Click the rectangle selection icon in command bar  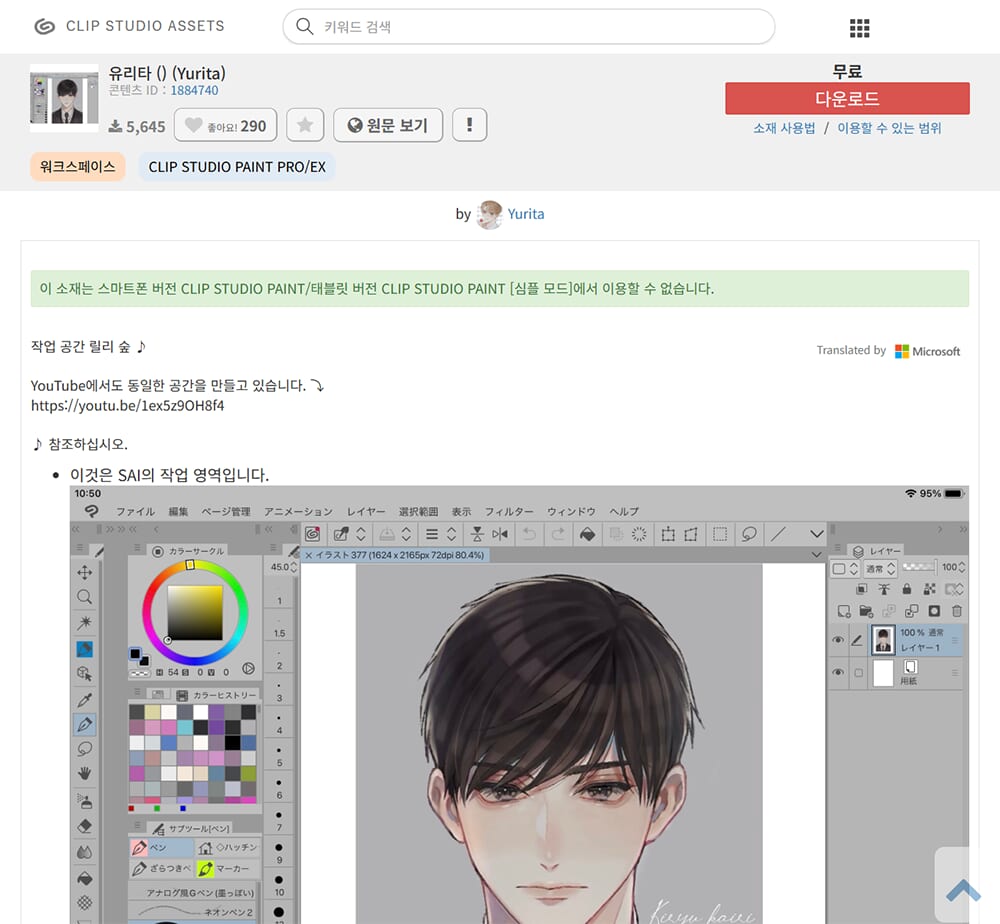coord(720,534)
